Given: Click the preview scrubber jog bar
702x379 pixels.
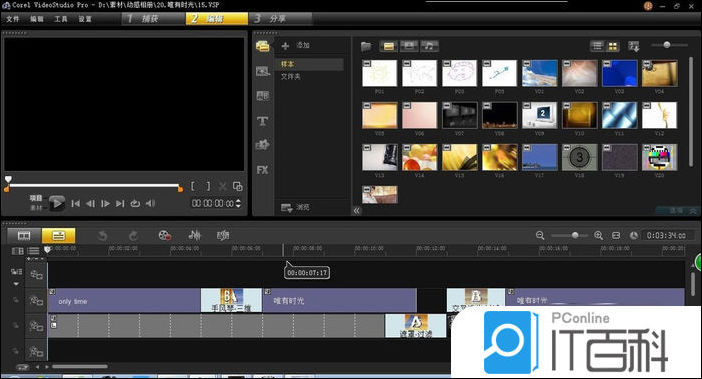Looking at the screenshot, I should (x=94, y=185).
